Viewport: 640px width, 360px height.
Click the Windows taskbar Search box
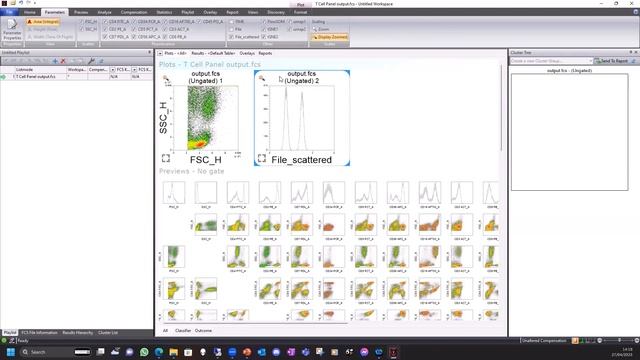pyautogui.click(x=55, y=352)
